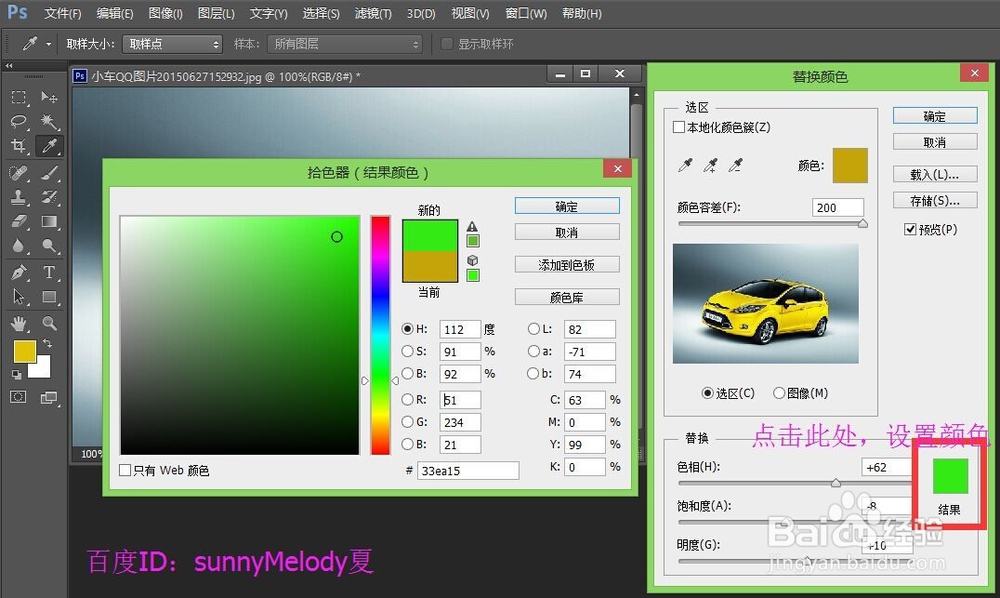Select the Clone Stamp tool

coord(18,197)
